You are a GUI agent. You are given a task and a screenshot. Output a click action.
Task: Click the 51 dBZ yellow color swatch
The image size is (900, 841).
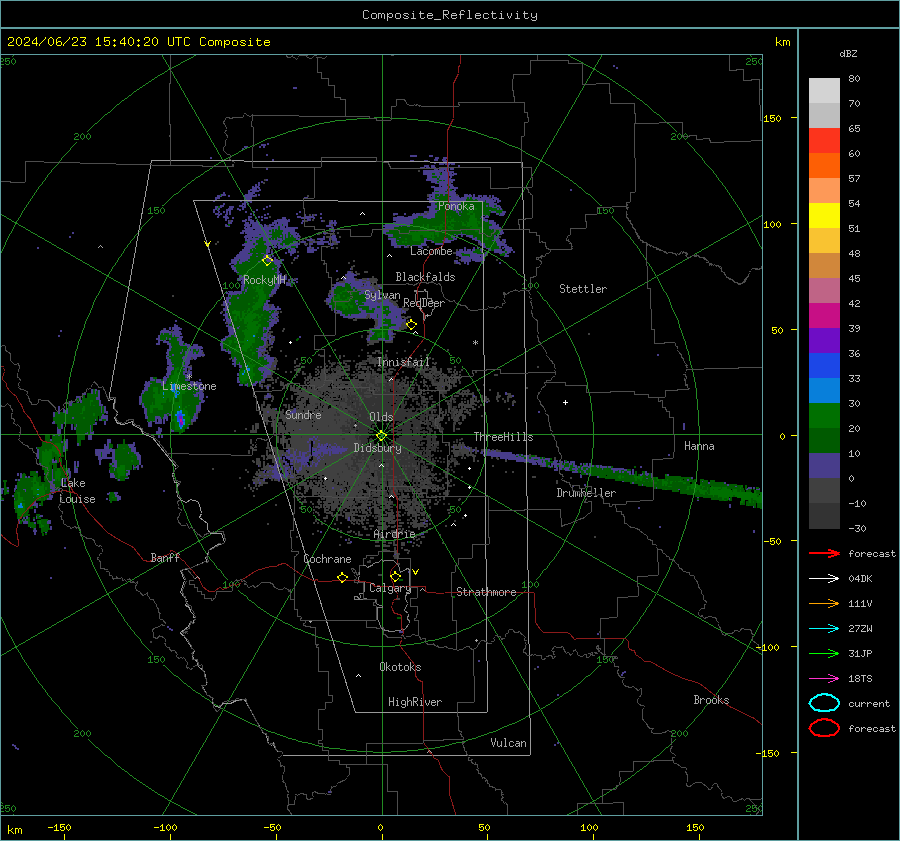point(824,215)
